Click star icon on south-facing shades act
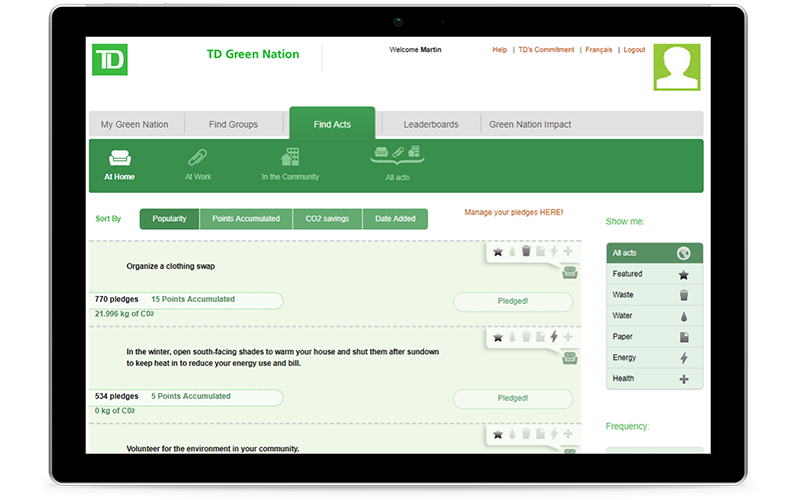 (498, 337)
